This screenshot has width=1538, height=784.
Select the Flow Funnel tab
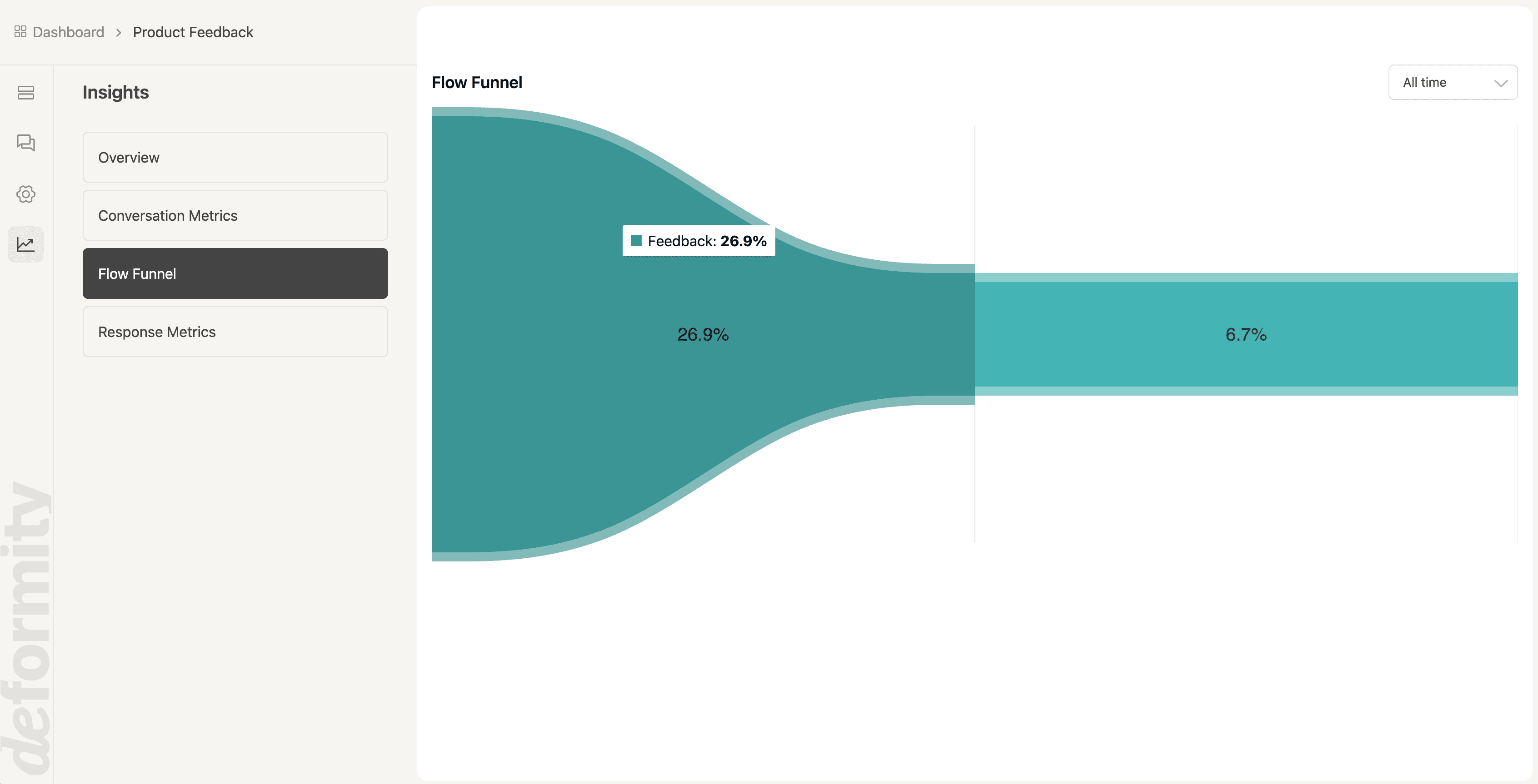pyautogui.click(x=235, y=273)
